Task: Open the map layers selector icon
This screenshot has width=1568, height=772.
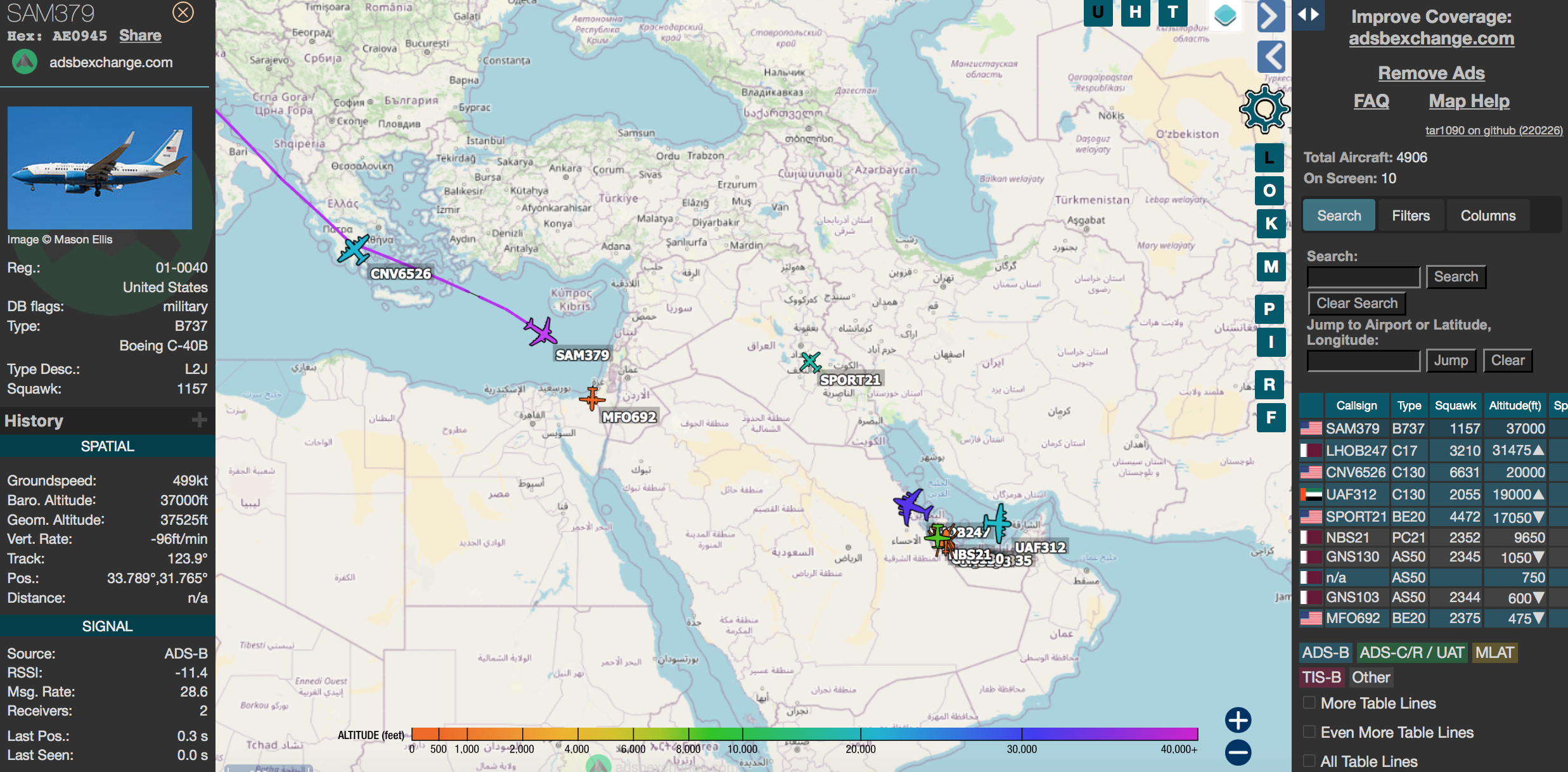Action: click(1224, 15)
